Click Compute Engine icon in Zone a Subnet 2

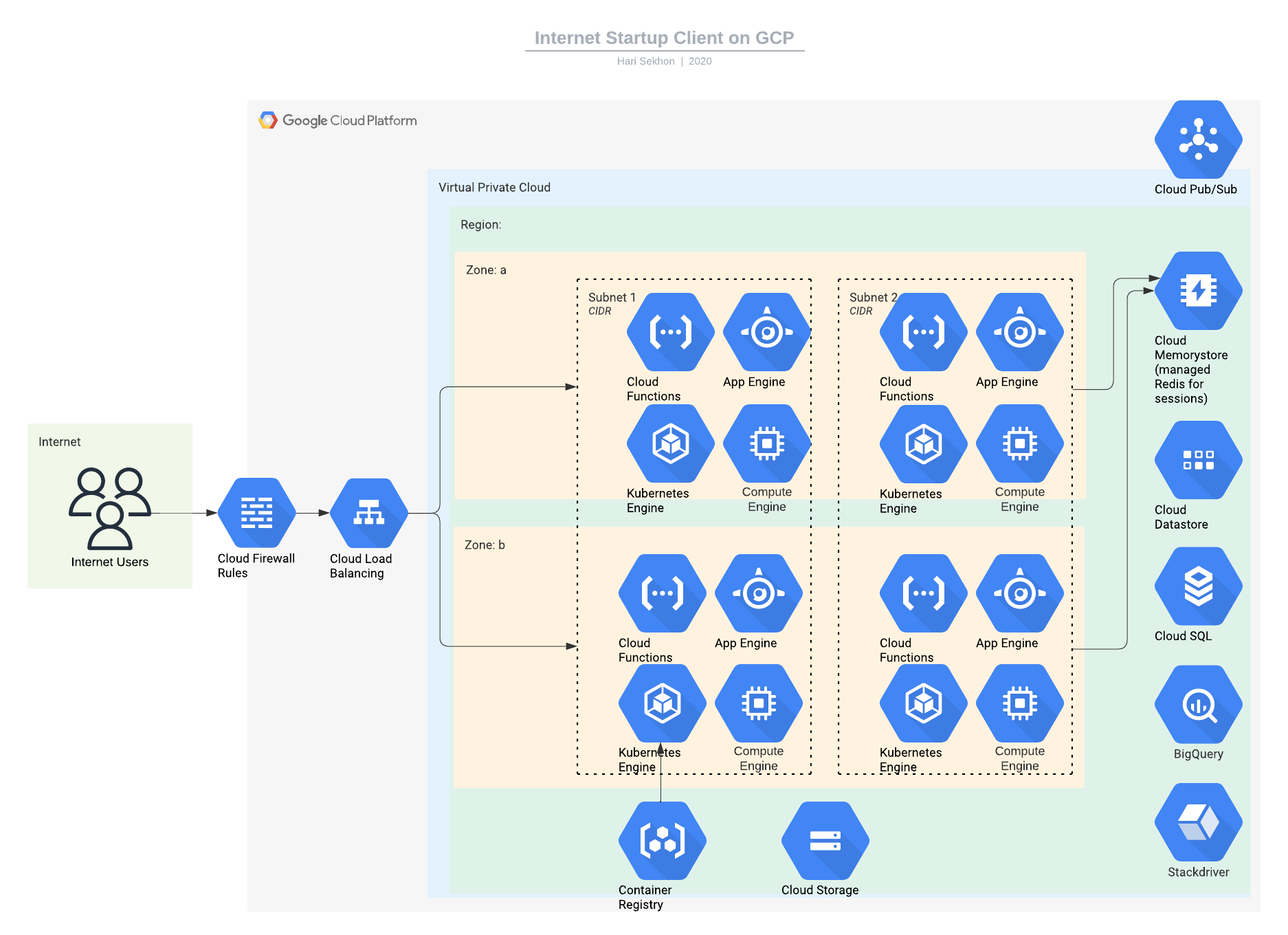tap(1020, 443)
